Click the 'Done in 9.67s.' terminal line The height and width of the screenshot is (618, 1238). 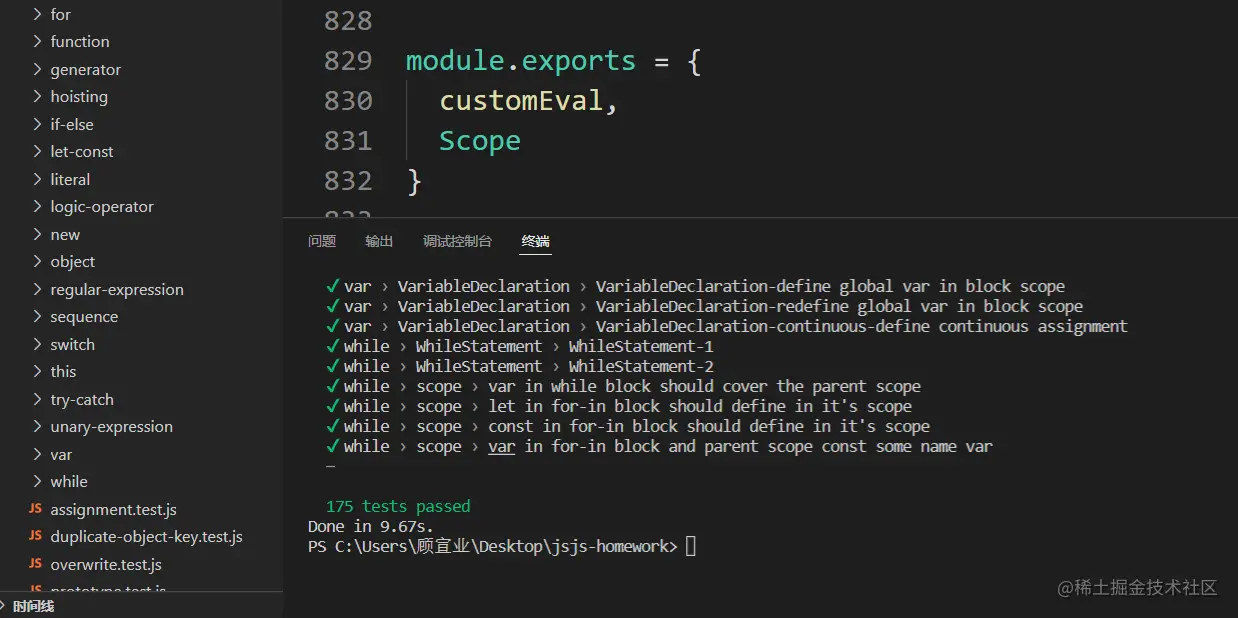pyautogui.click(x=371, y=526)
